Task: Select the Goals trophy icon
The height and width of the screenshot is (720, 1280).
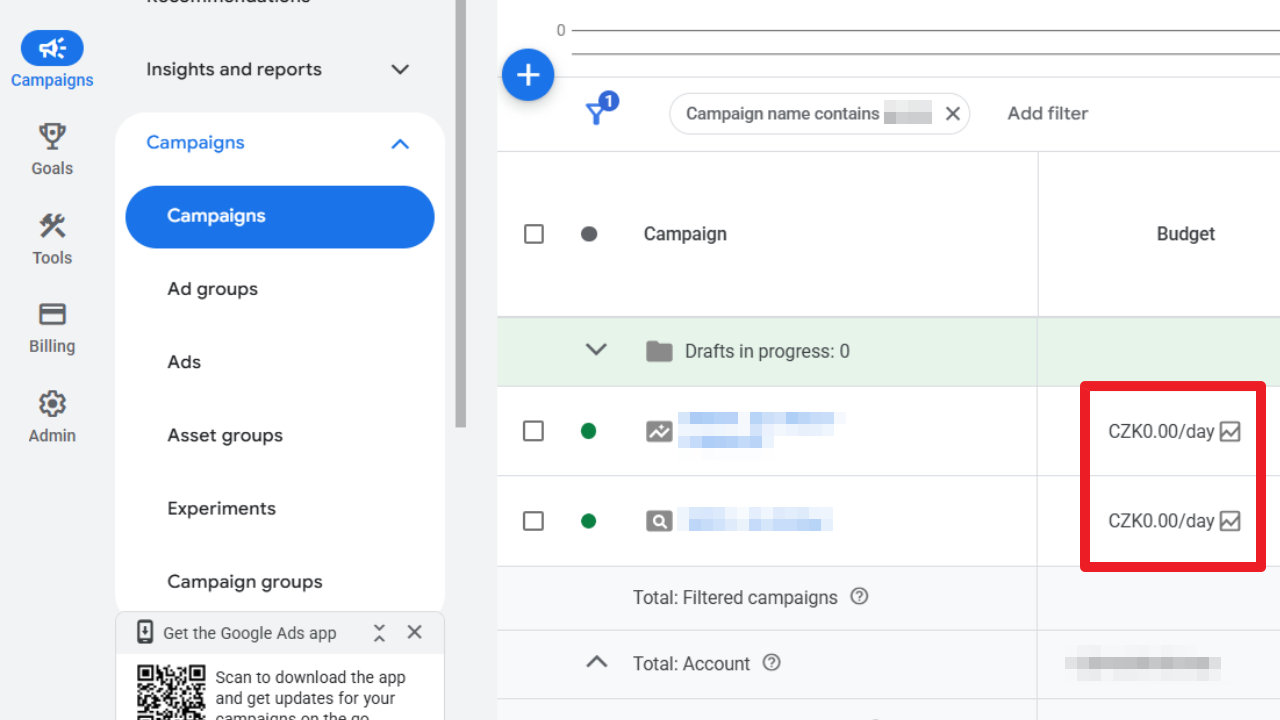Action: [x=51, y=136]
